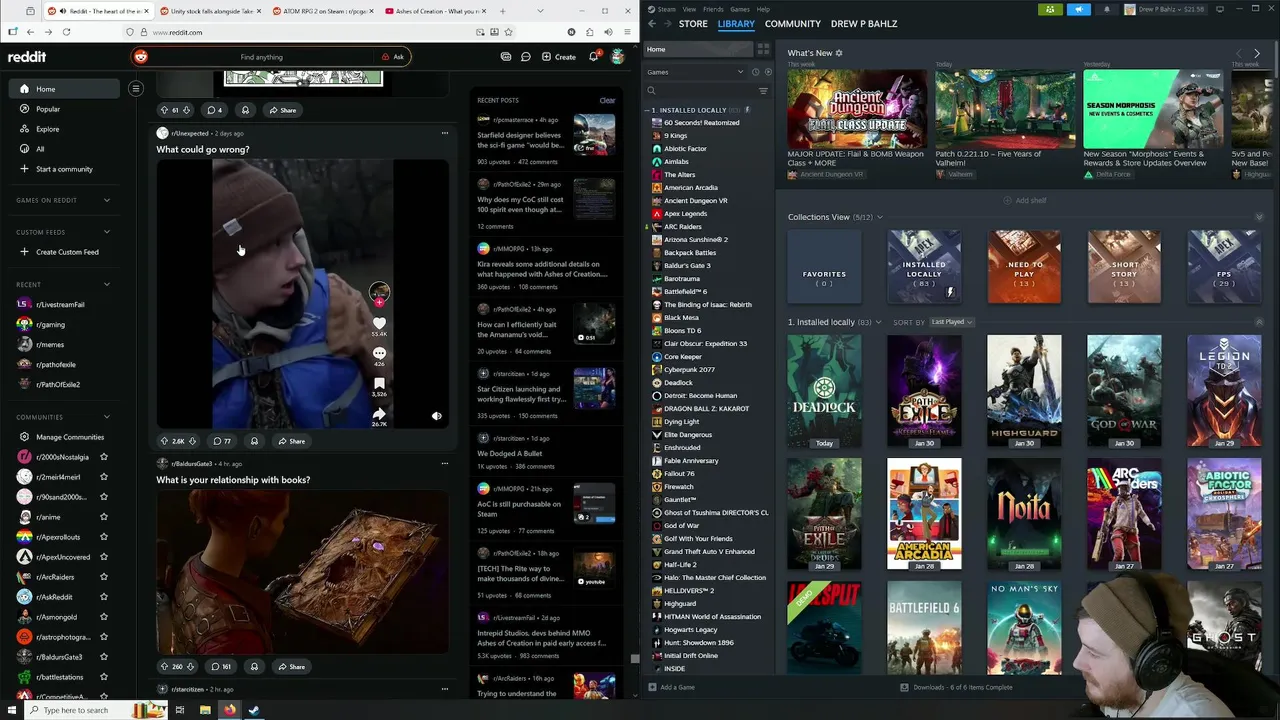Open Firefox application hamburger menu
The image size is (1280, 720).
coord(627,32)
